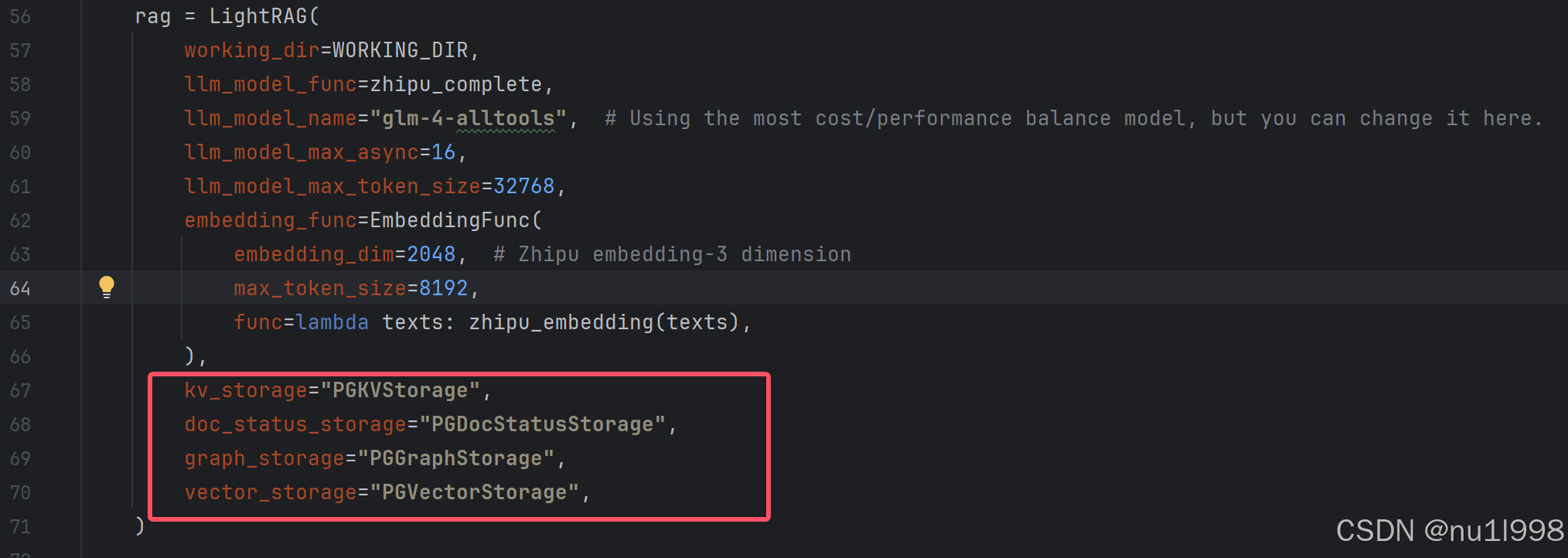Click the zhipu_complete function reference
This screenshot has width=1568, height=558.
(456, 84)
